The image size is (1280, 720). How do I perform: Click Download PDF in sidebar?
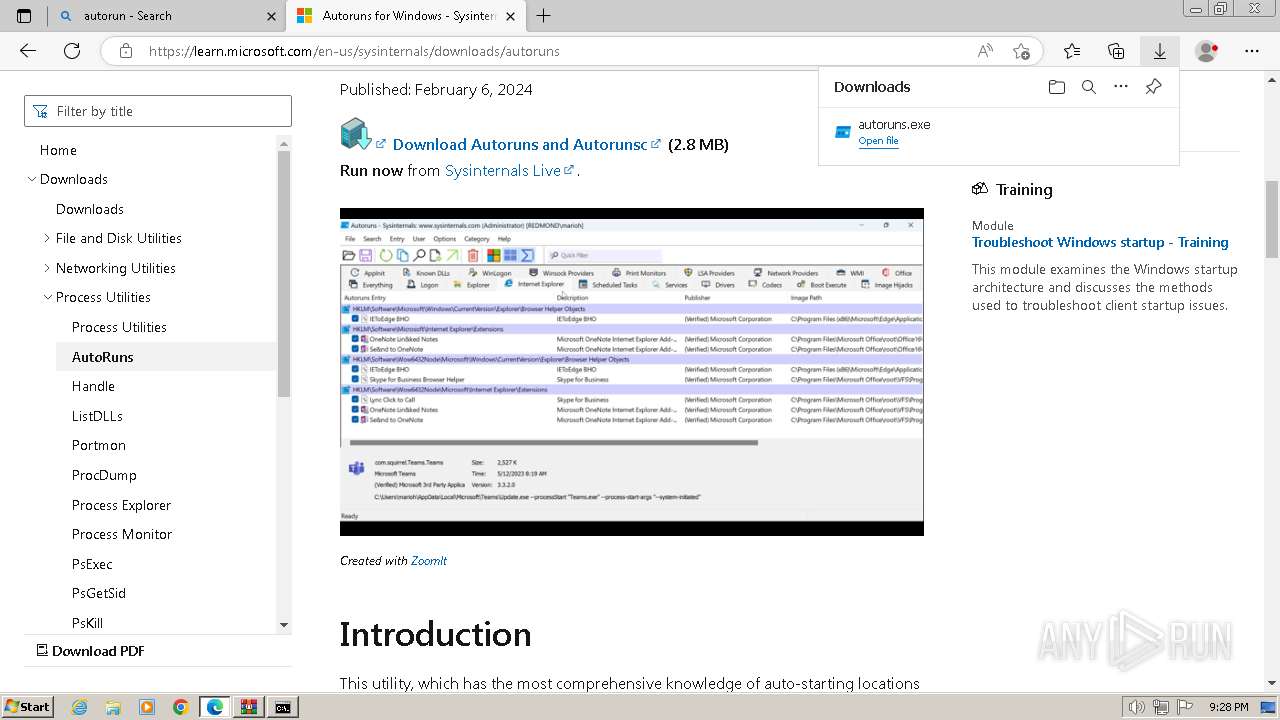pos(90,651)
